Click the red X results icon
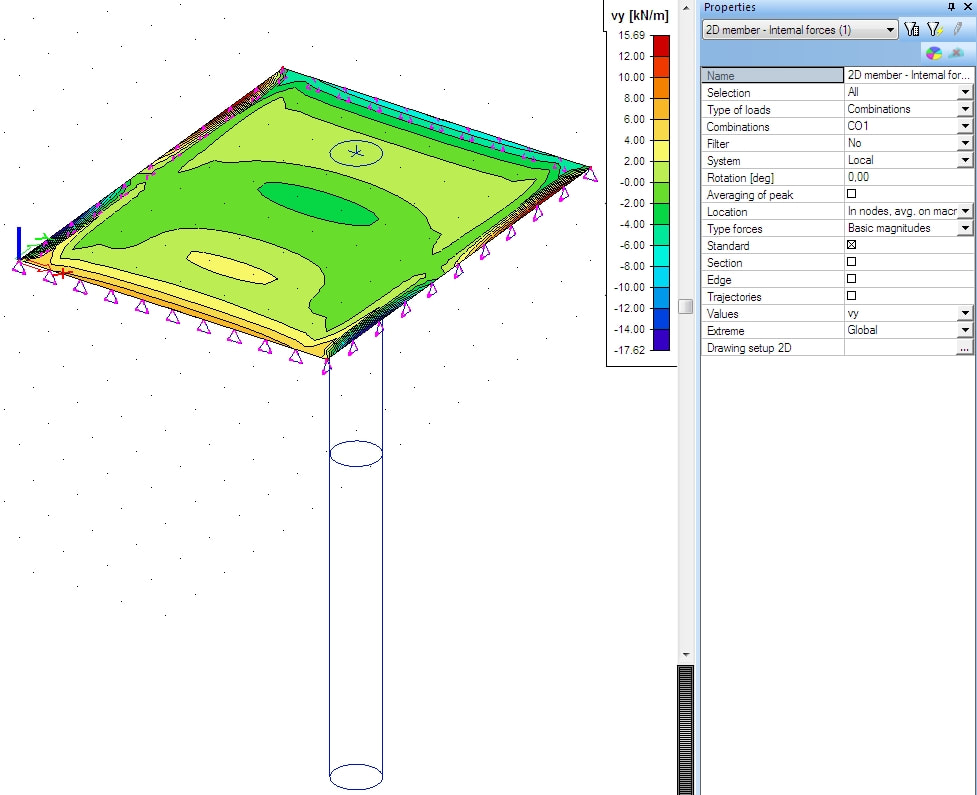The image size is (977, 795). [957, 51]
